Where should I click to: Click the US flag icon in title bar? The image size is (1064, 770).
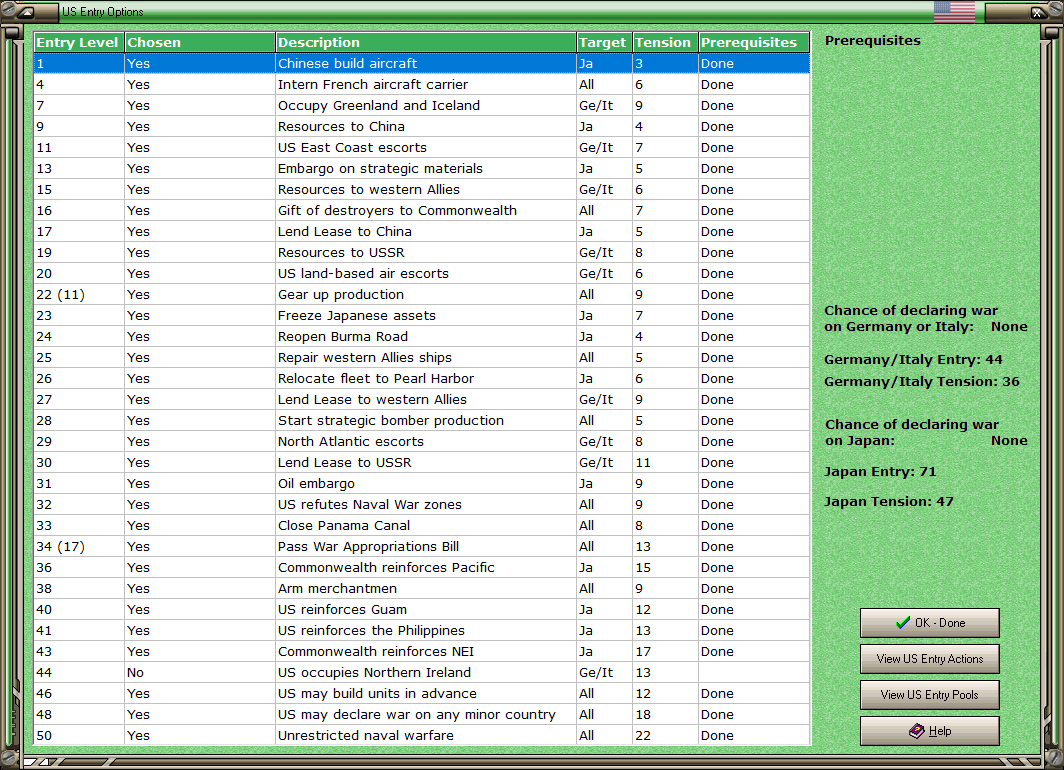point(954,12)
